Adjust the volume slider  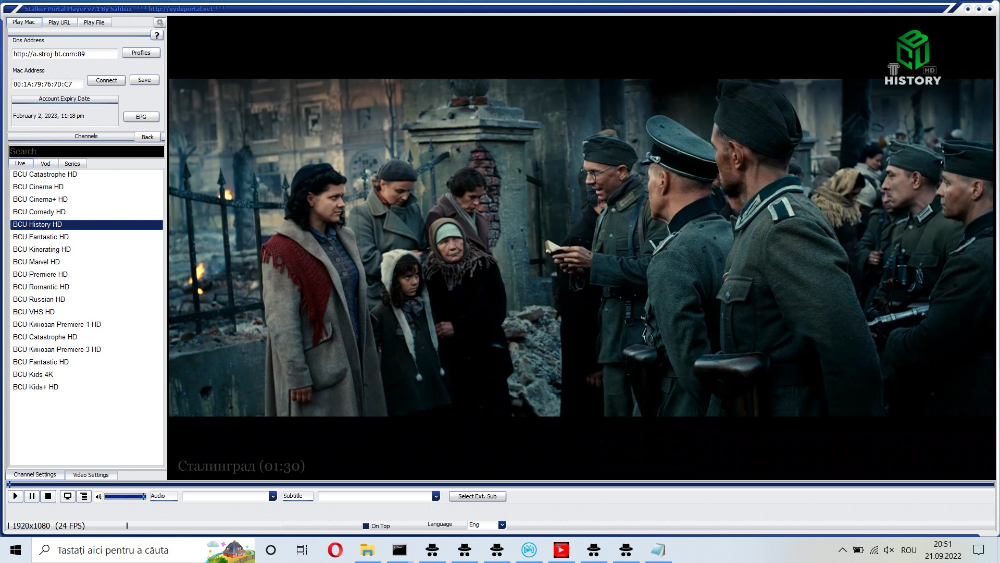tap(125, 496)
